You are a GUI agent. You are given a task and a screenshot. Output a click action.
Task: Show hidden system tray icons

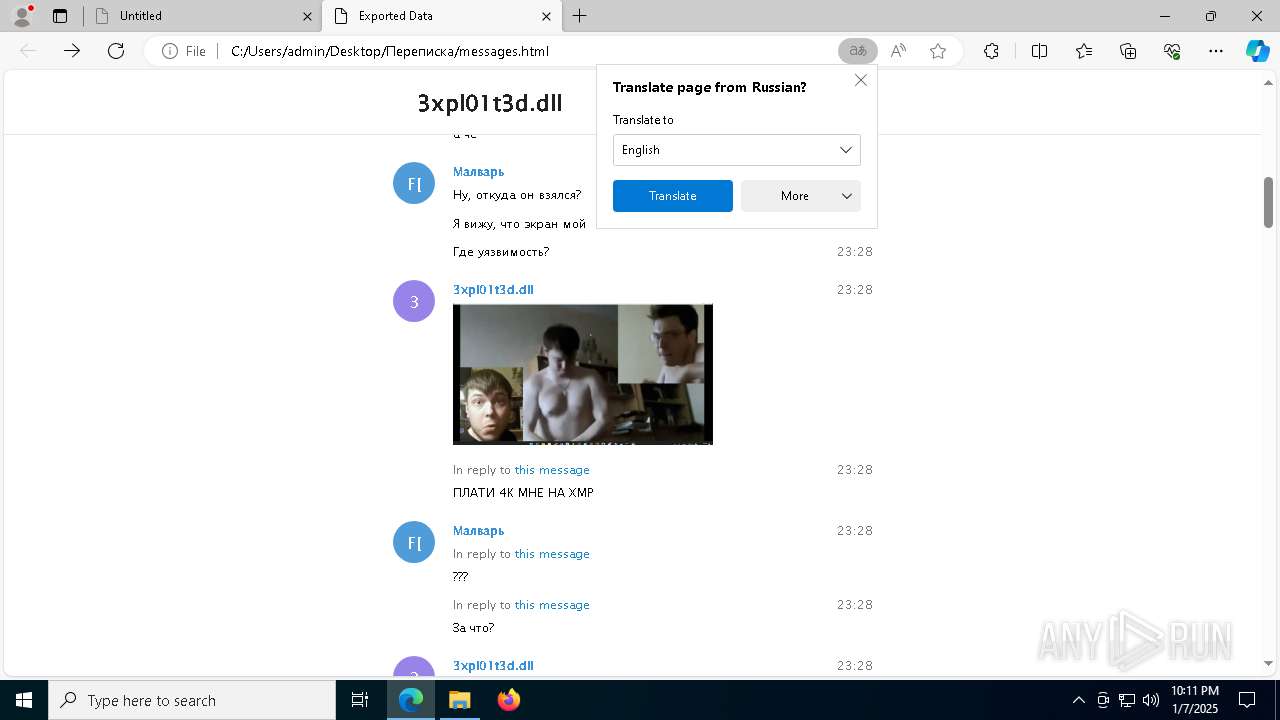[1078, 700]
